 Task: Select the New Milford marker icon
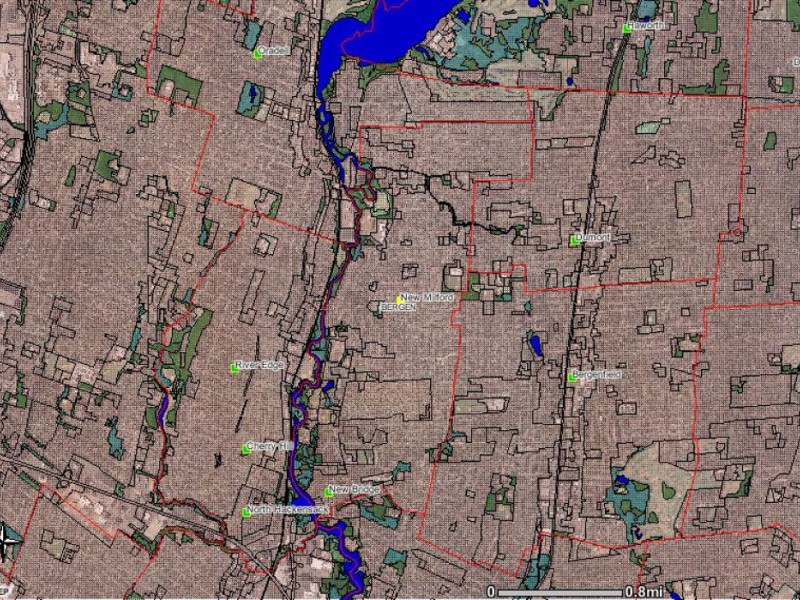tap(397, 297)
